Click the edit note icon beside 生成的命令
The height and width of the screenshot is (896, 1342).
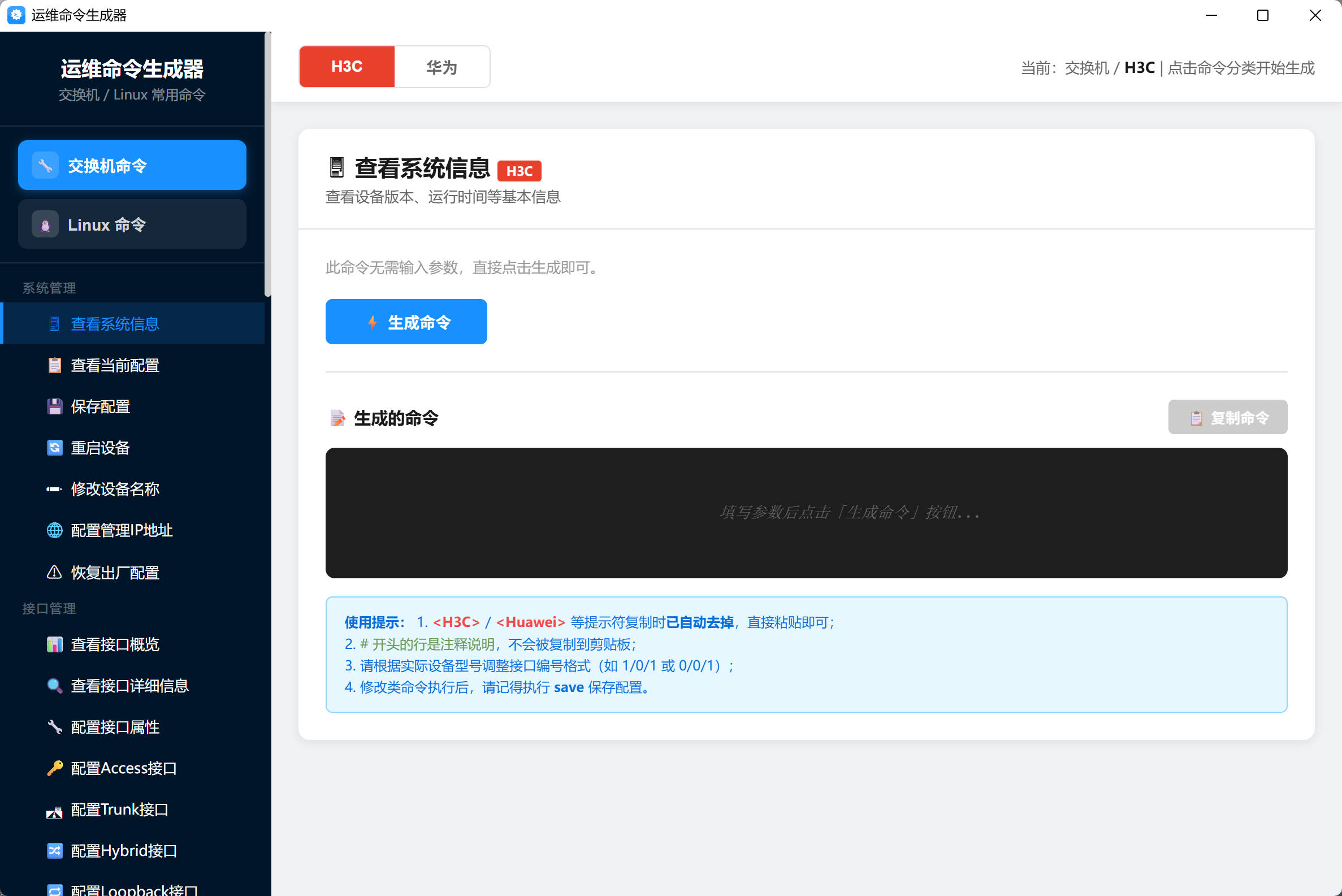[337, 418]
